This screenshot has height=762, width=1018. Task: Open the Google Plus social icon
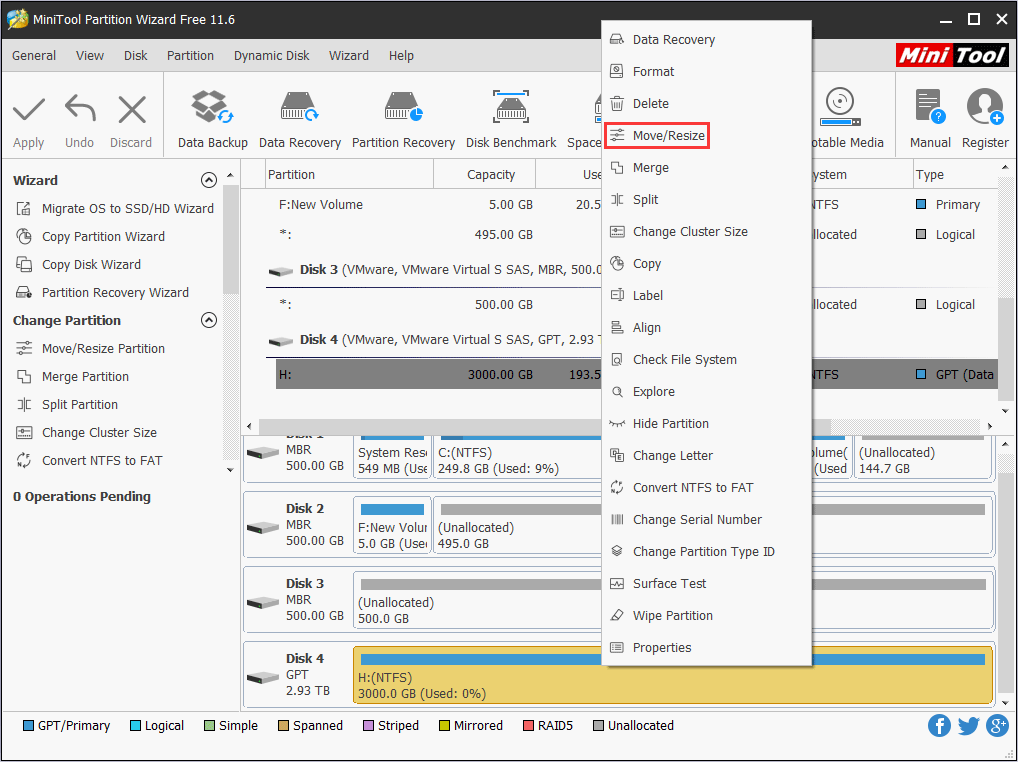pyautogui.click(x=997, y=726)
